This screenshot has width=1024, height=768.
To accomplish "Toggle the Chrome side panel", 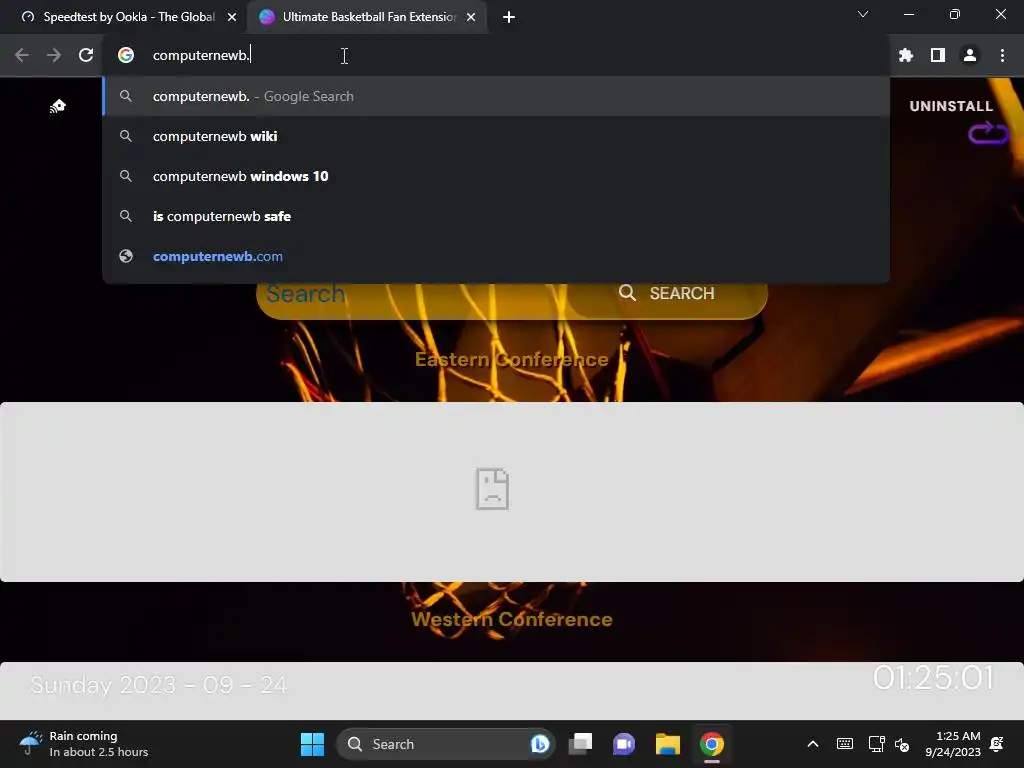I will click(x=938, y=56).
